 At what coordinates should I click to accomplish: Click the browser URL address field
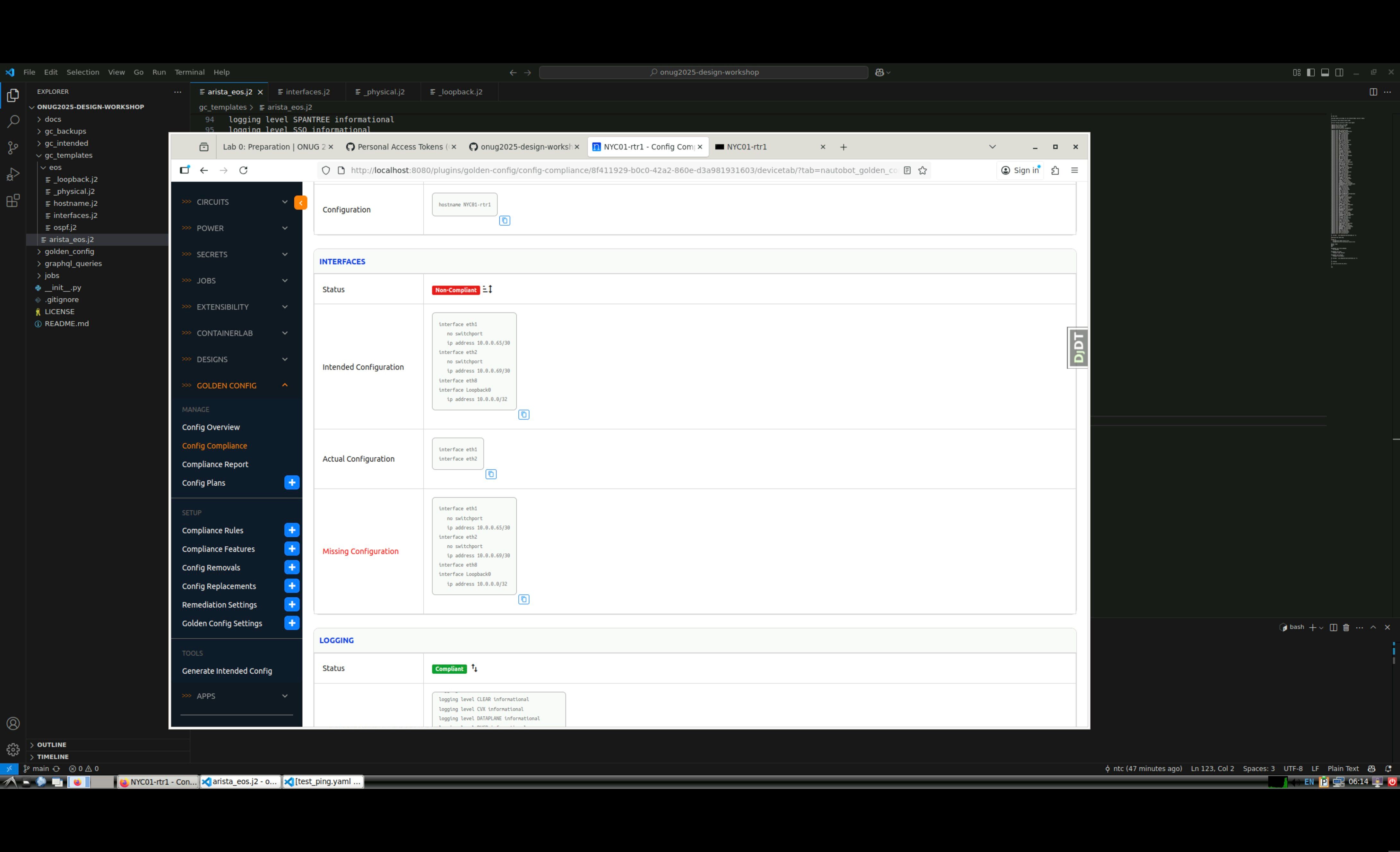pyautogui.click(x=622, y=170)
